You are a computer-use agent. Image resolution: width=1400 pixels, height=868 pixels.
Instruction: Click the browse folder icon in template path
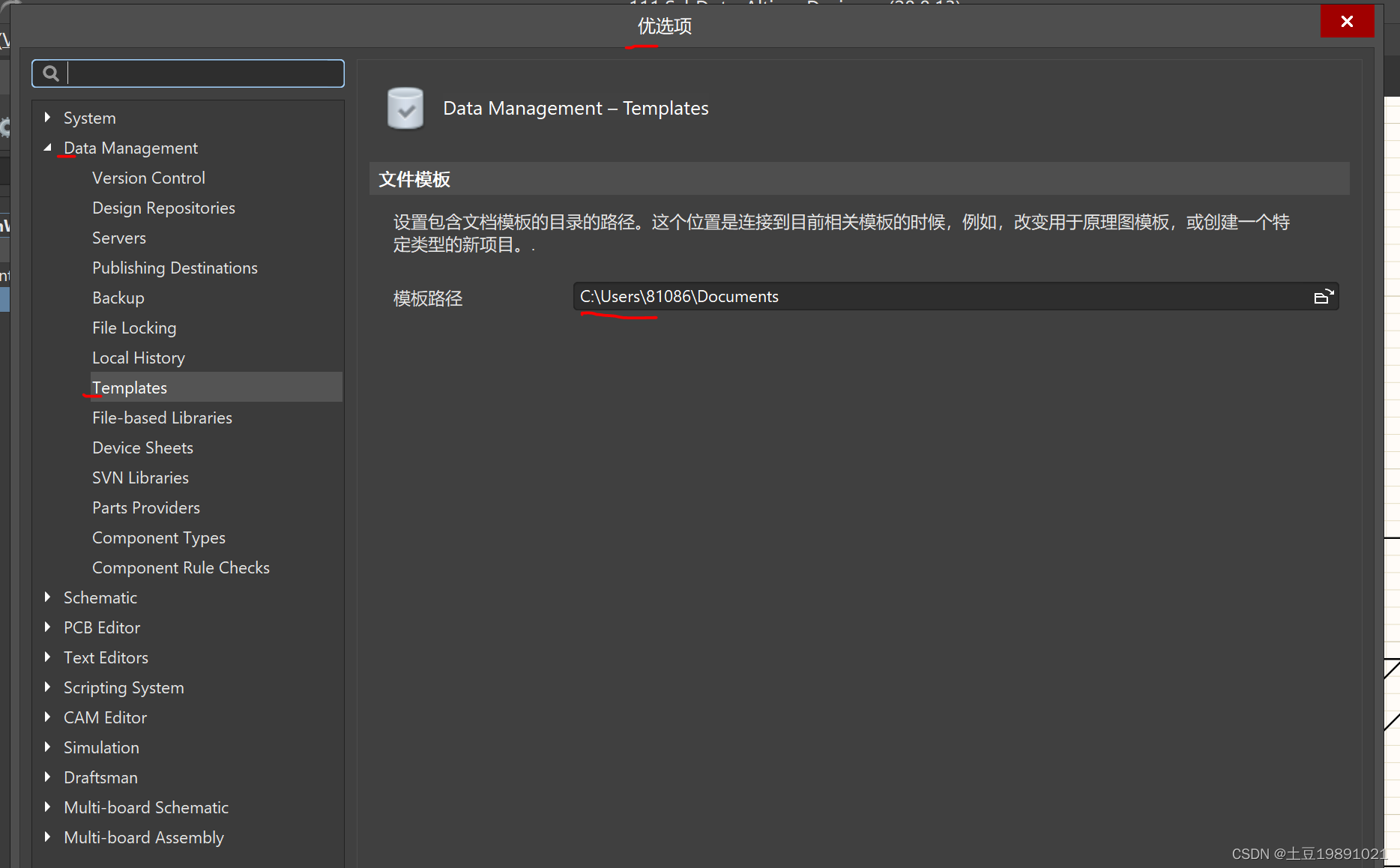pos(1324,297)
